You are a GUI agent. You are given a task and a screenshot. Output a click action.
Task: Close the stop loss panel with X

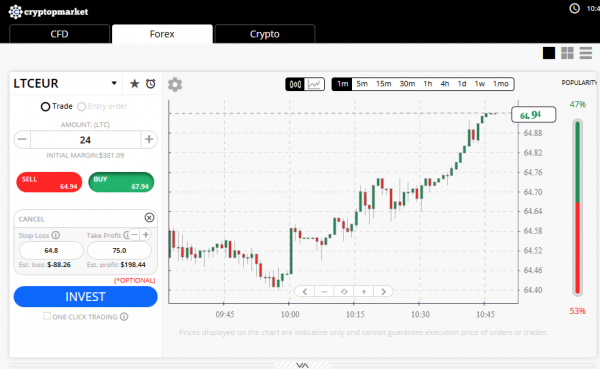coord(149,217)
